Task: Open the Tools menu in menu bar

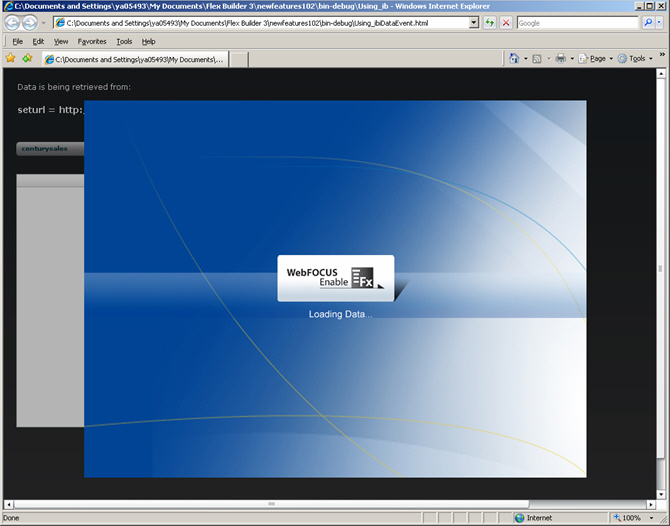Action: coord(124,41)
